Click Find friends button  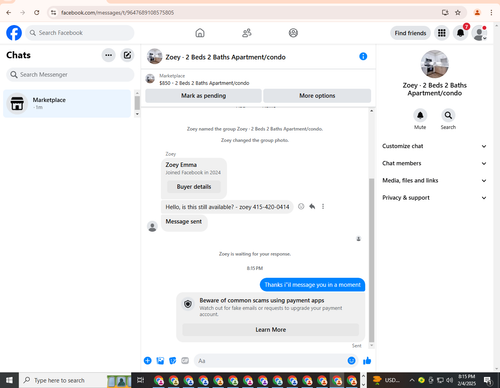(410, 33)
